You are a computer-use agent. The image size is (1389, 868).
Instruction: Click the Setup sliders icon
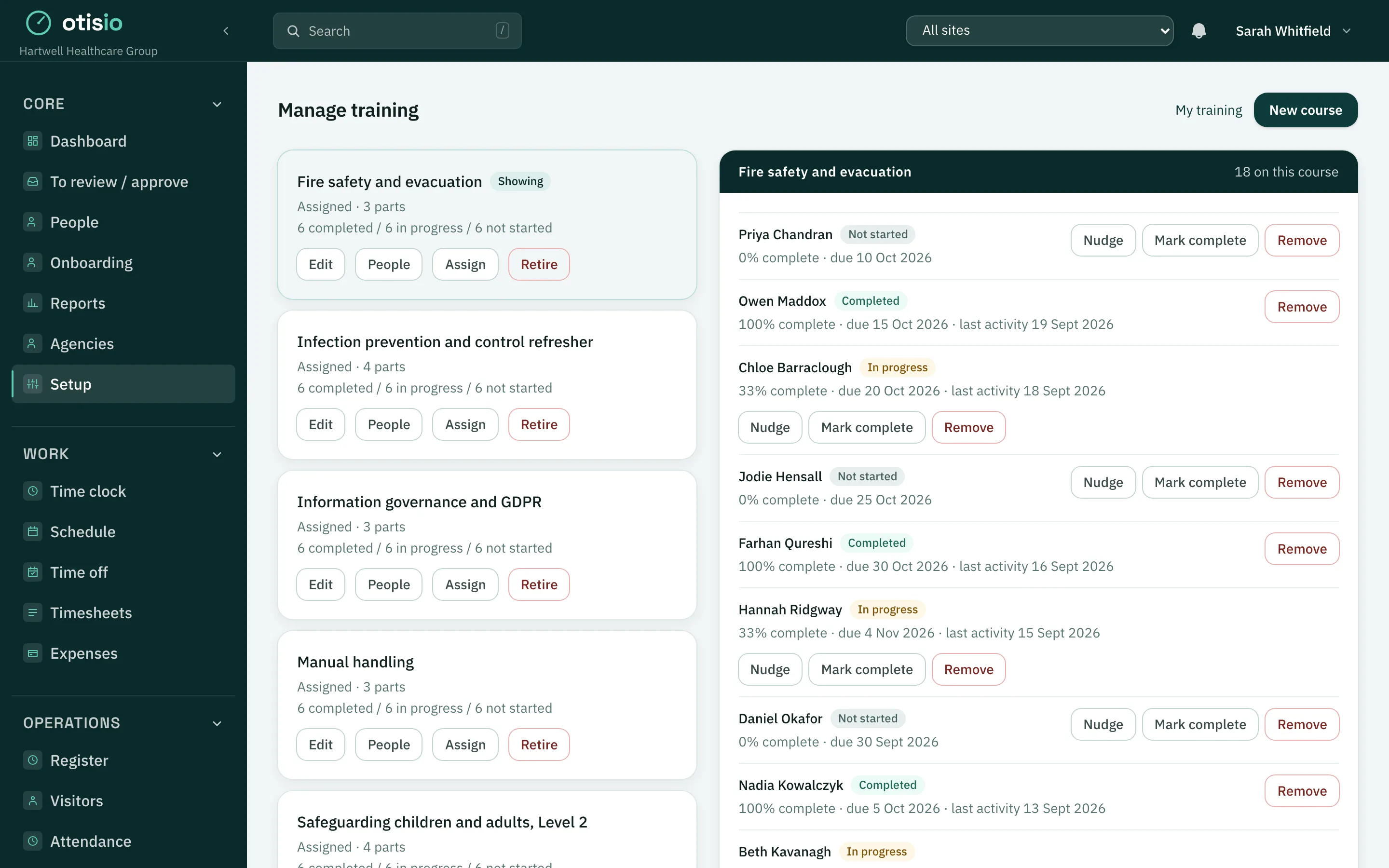click(x=33, y=383)
